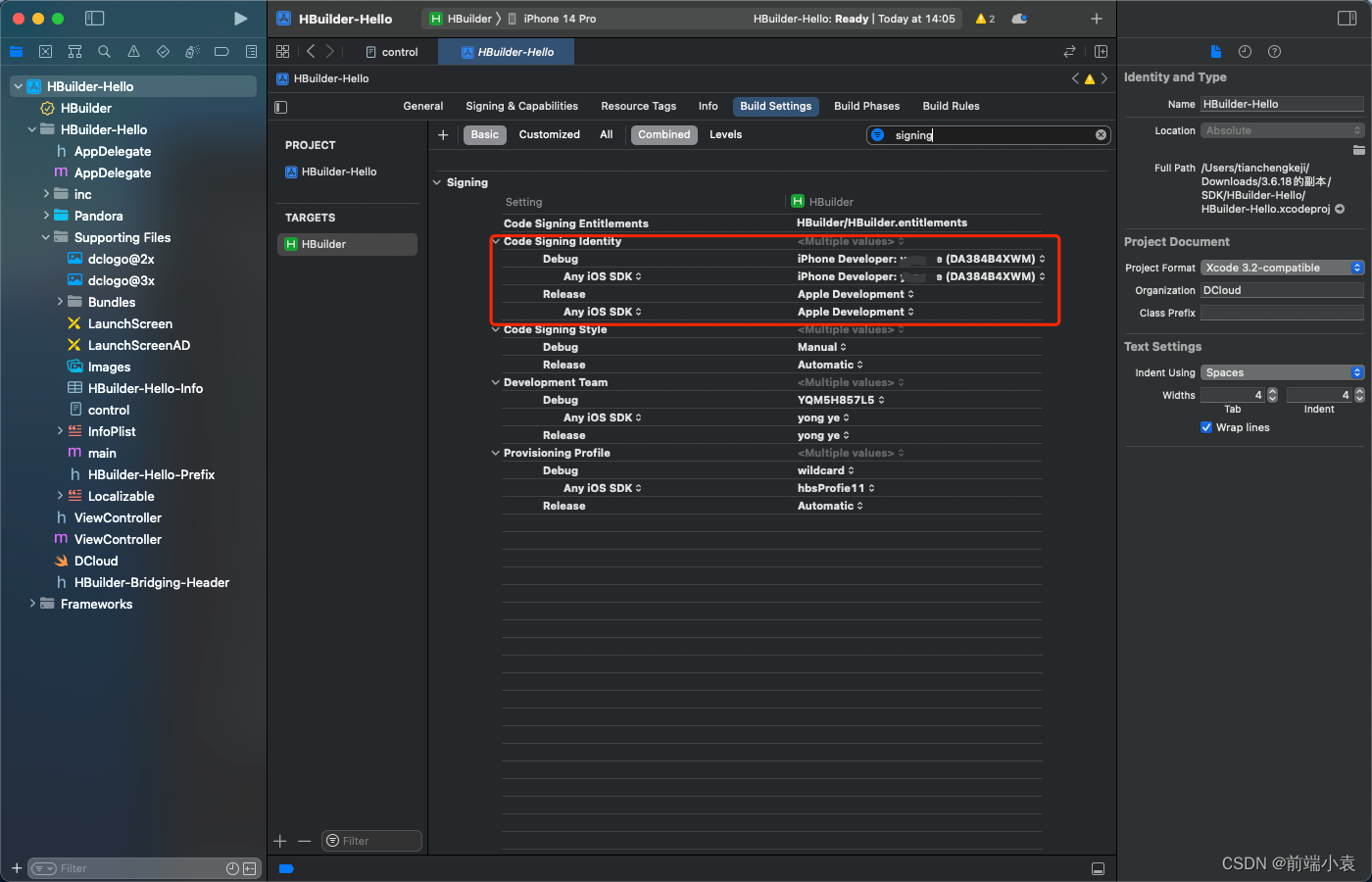Go forward in editor history

tap(329, 52)
